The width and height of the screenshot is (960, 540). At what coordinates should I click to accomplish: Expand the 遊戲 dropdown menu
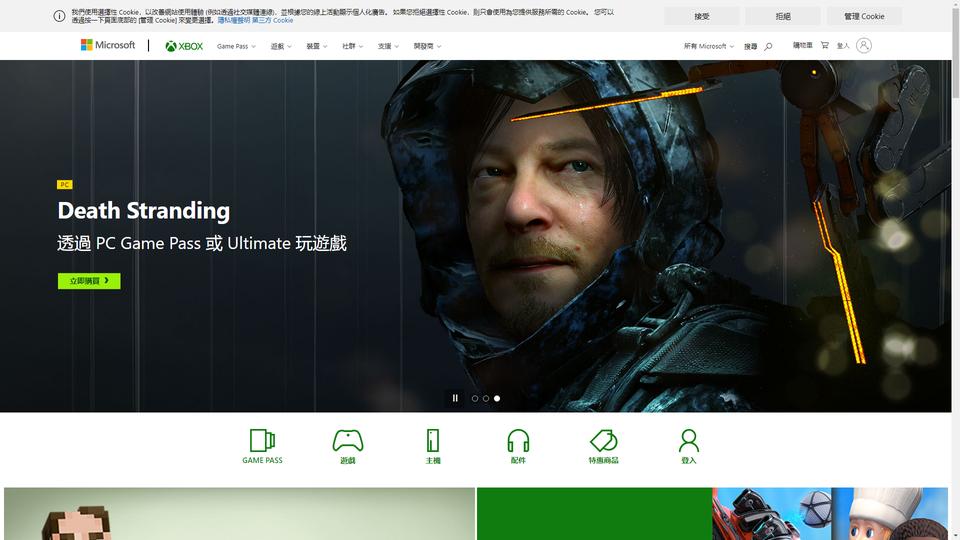point(281,46)
